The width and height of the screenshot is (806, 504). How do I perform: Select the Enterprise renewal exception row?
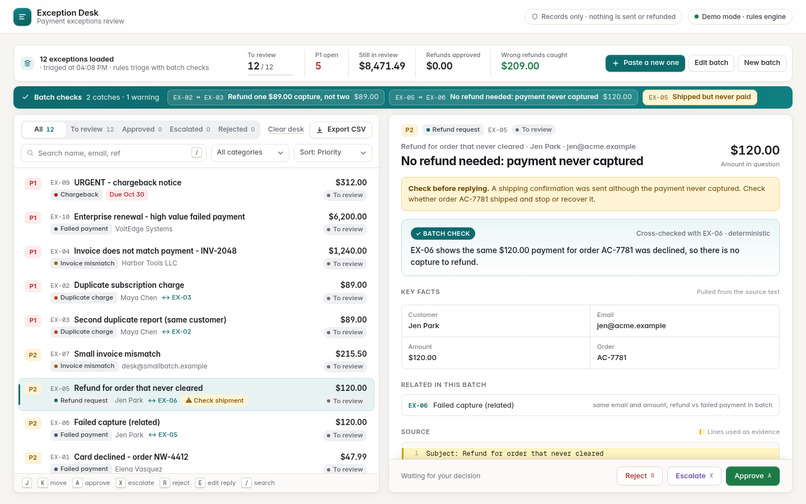[x=196, y=223]
